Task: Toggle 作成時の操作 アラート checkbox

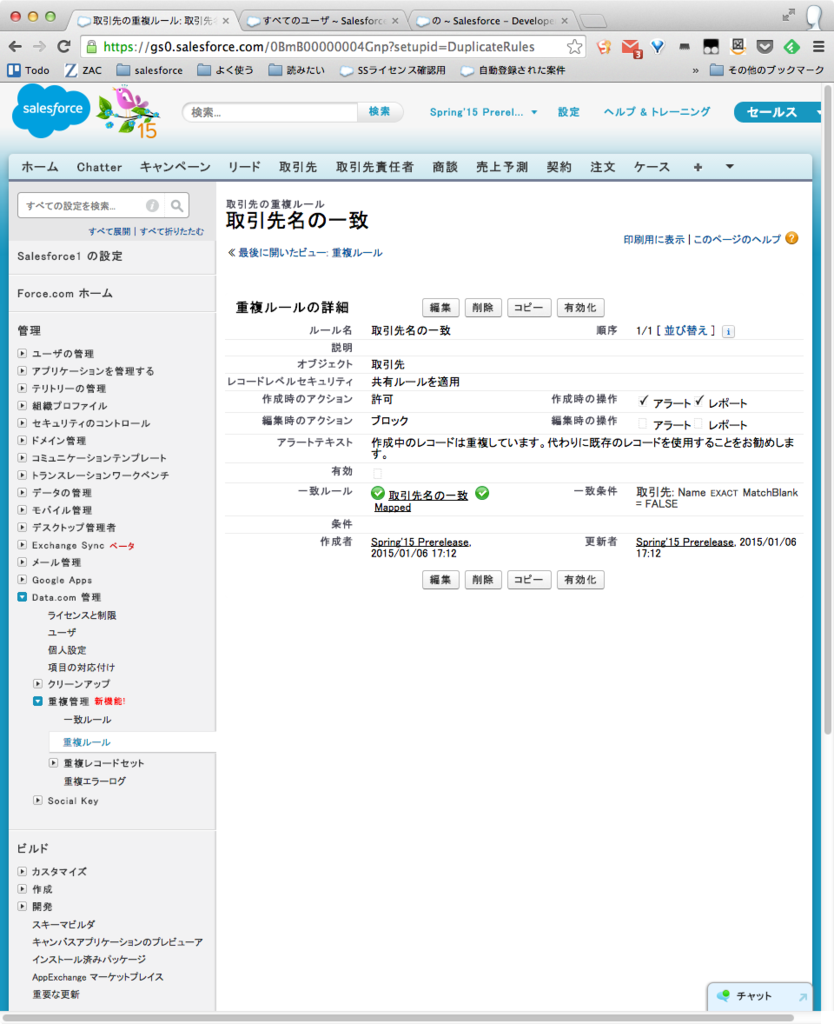Action: tap(643, 401)
